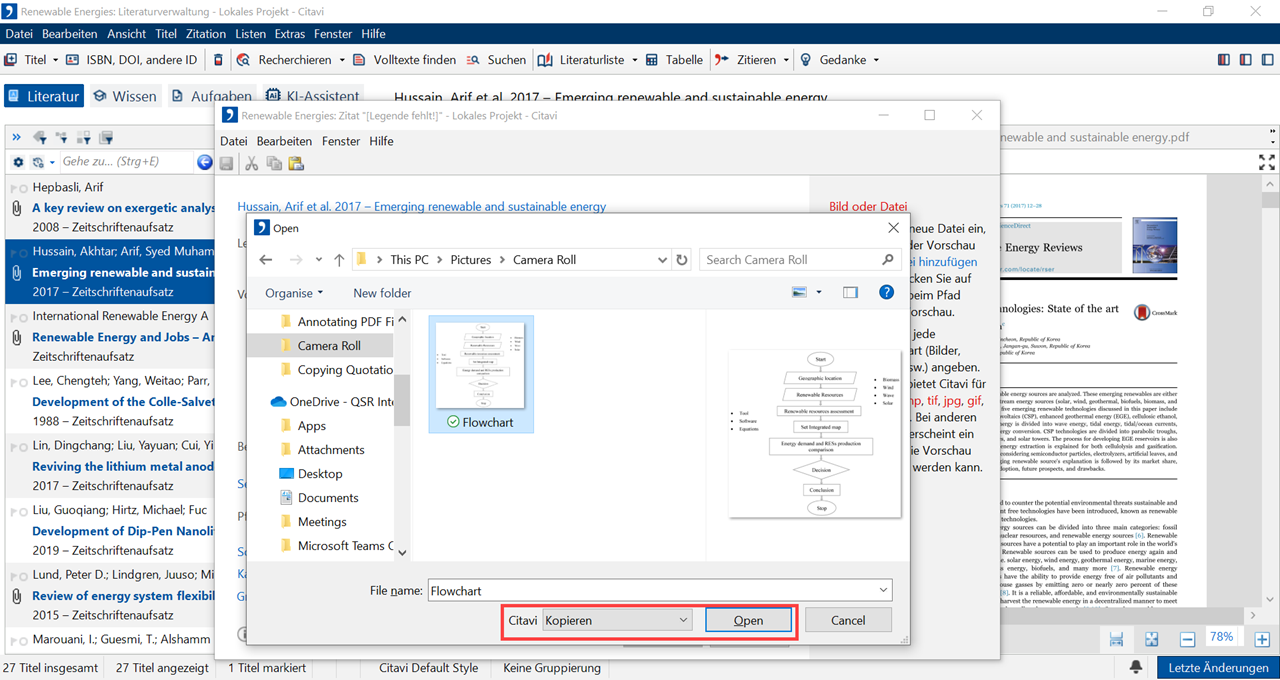Open the Open dialog's help icon
Viewport: 1280px width, 680px height.
click(x=885, y=293)
